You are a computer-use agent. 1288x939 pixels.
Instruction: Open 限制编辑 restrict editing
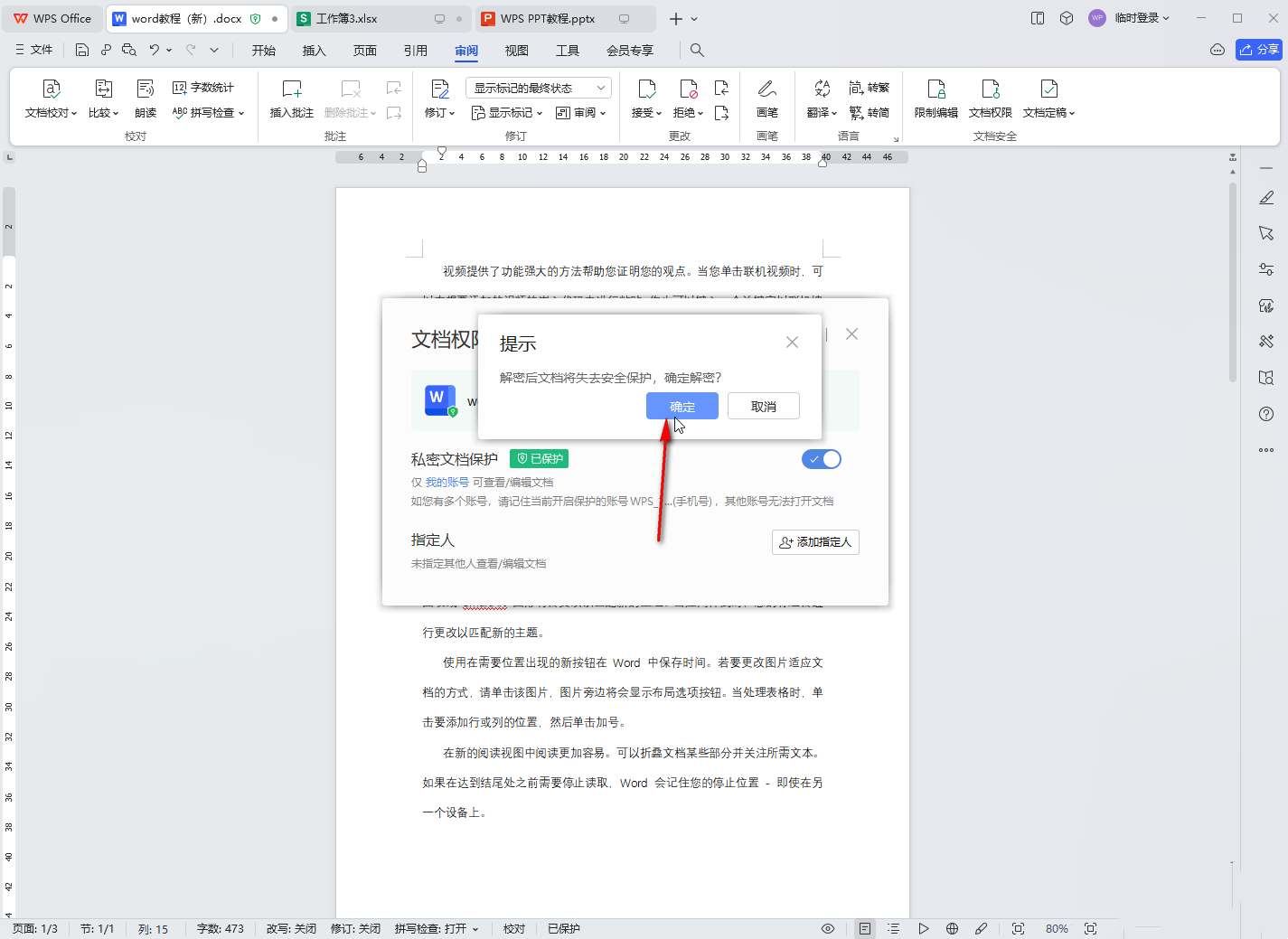pyautogui.click(x=936, y=99)
